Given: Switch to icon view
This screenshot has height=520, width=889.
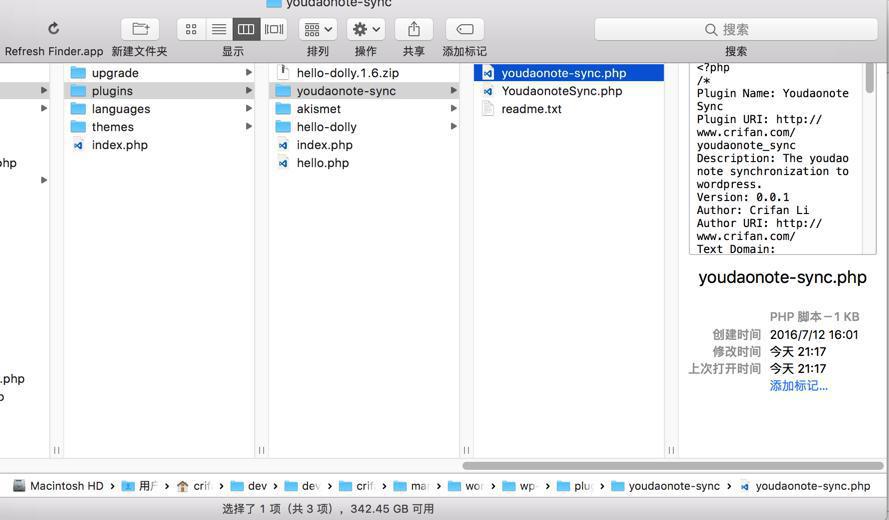Looking at the screenshot, I should (191, 29).
